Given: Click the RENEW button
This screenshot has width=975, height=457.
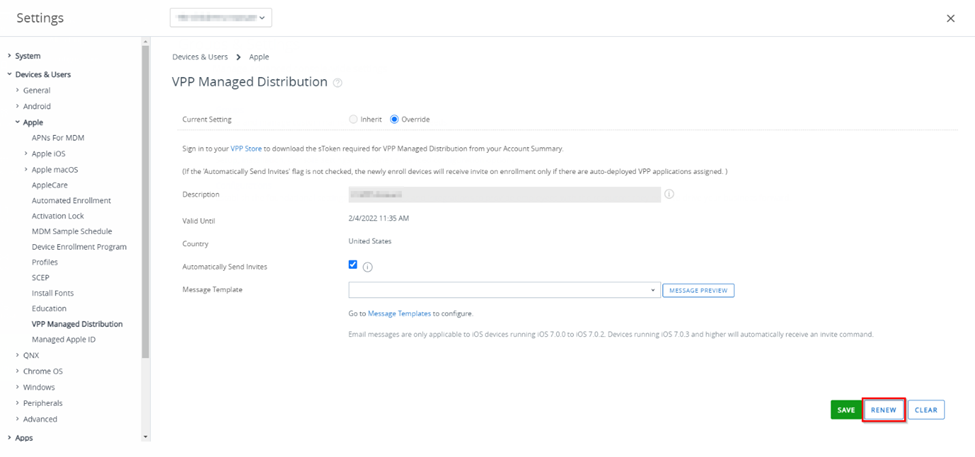Looking at the screenshot, I should (x=884, y=410).
